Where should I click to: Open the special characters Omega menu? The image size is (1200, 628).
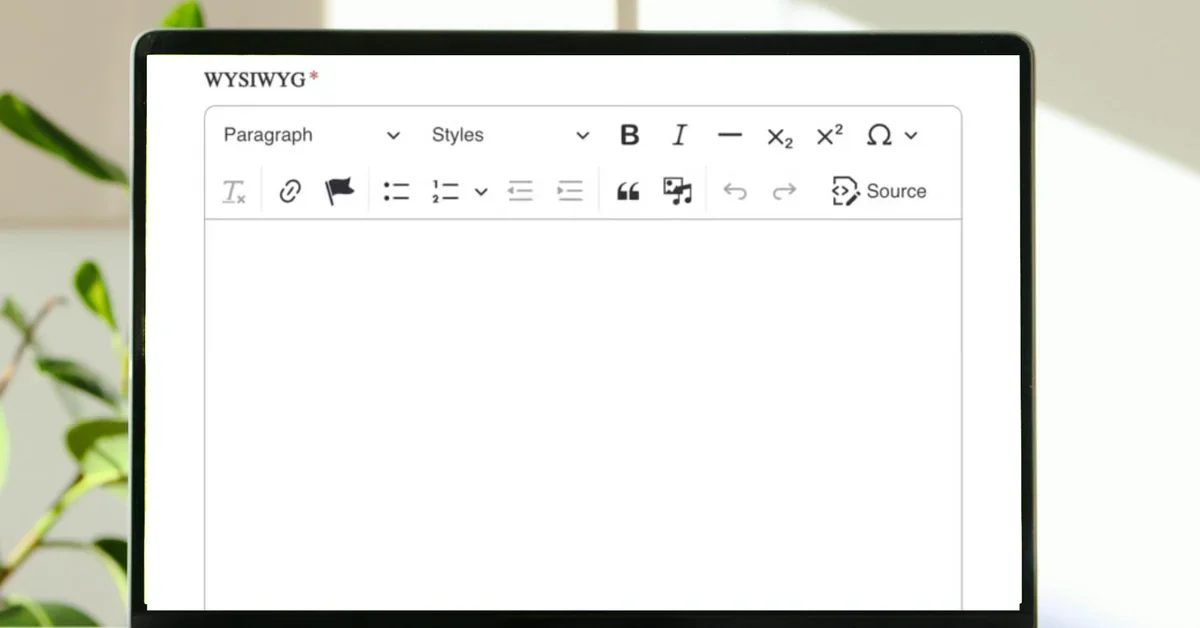click(890, 135)
